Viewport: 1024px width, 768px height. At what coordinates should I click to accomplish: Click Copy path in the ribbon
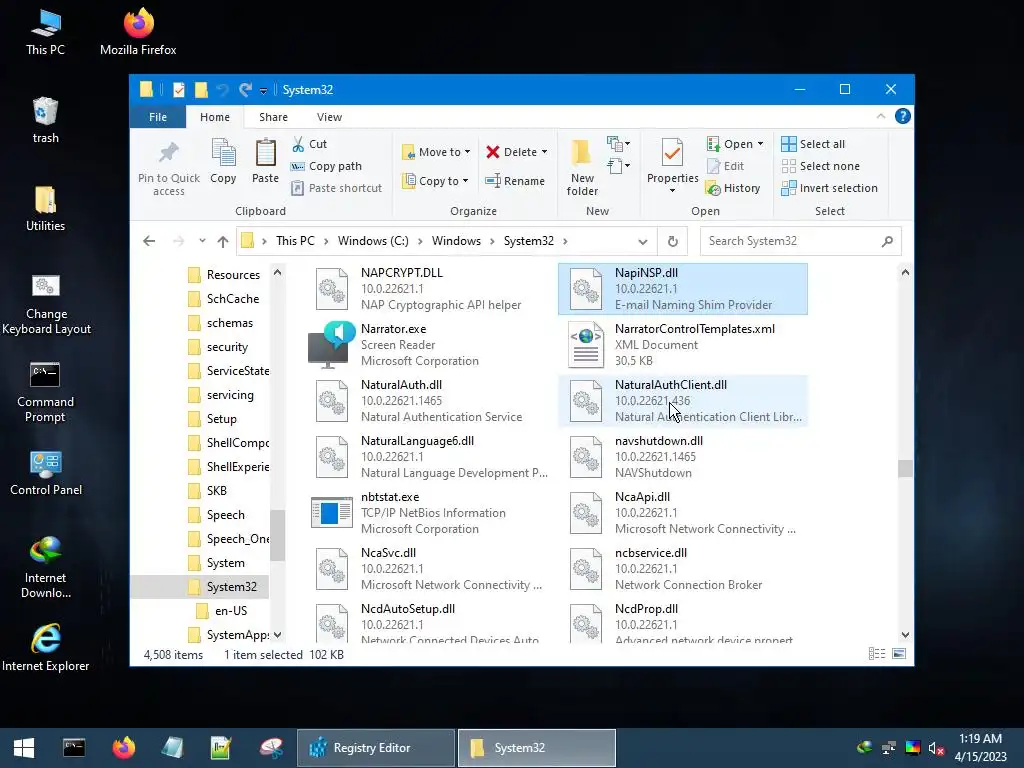(327, 166)
